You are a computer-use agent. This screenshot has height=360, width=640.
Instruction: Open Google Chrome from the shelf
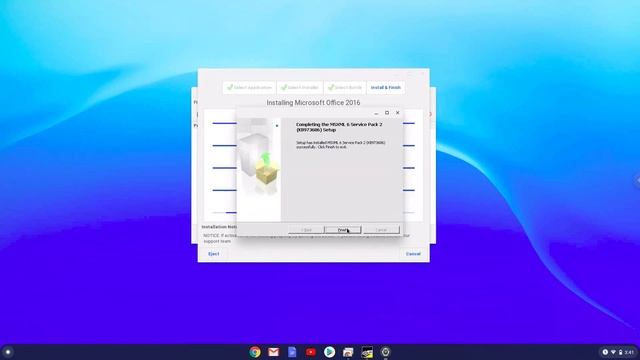255,352
